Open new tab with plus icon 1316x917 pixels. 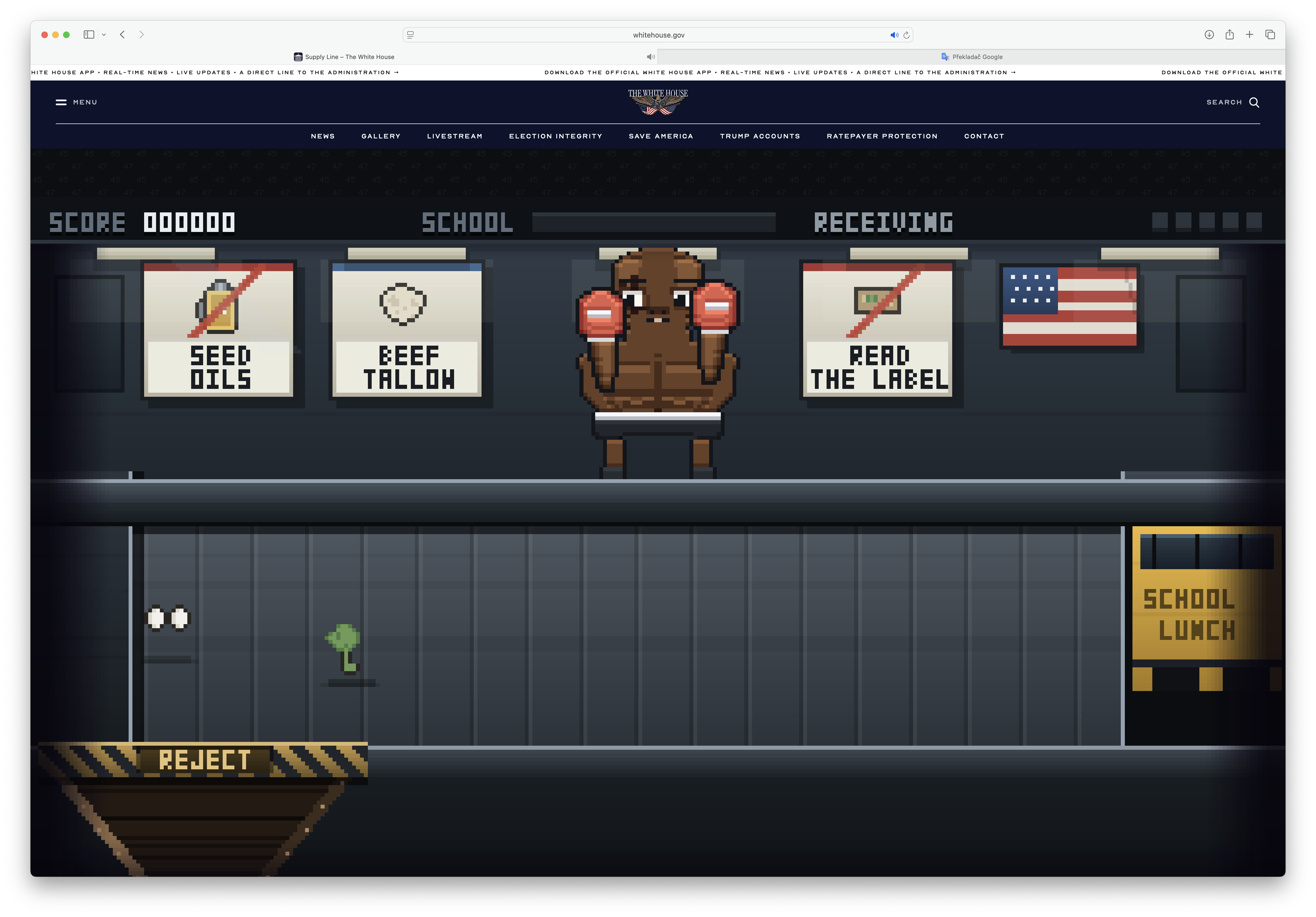point(1249,34)
